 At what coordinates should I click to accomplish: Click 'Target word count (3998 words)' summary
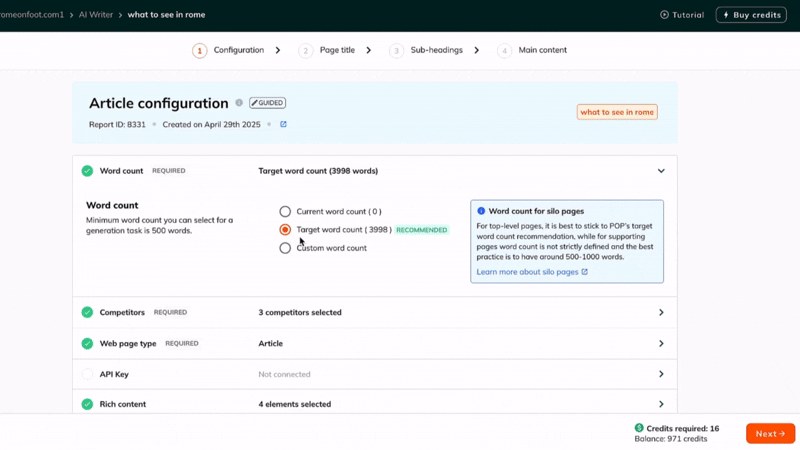coord(318,171)
